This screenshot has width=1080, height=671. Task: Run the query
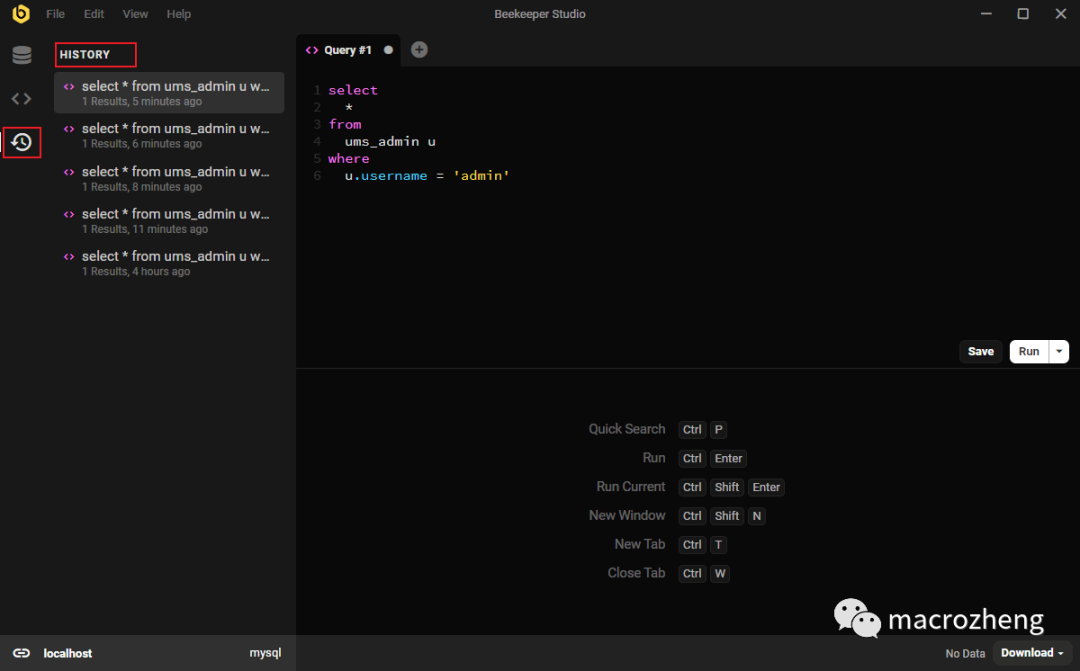(x=1029, y=351)
